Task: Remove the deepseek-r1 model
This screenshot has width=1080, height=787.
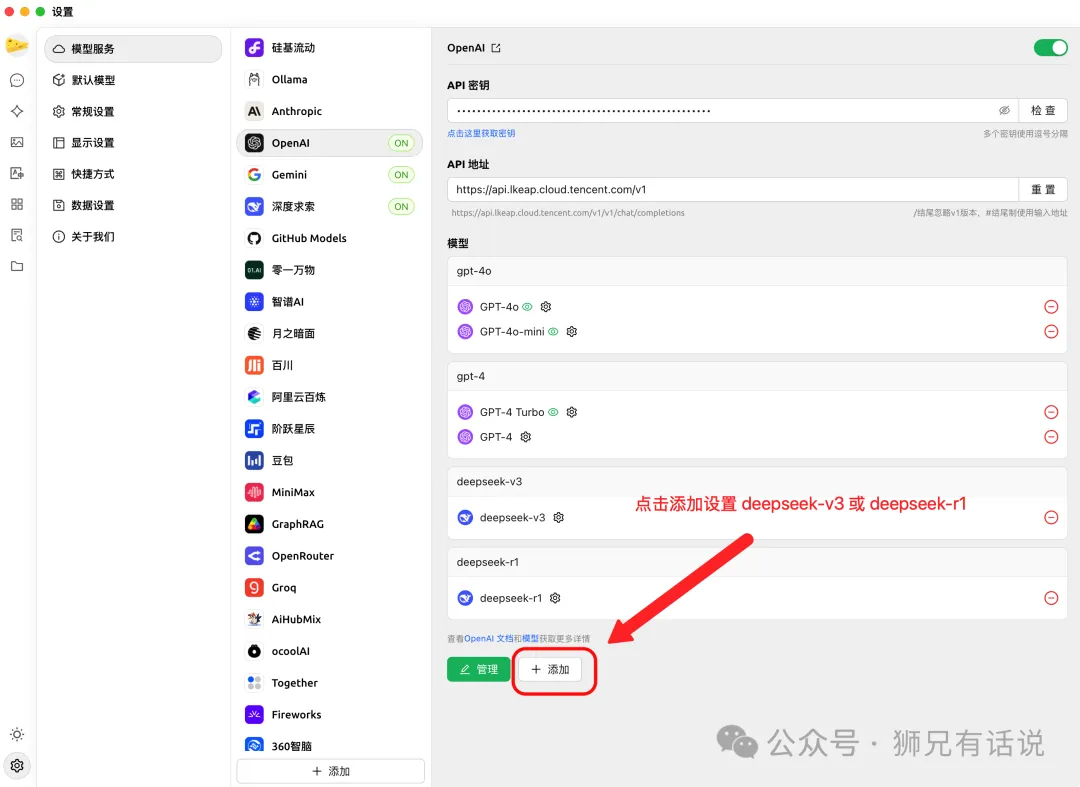Action: click(1051, 598)
